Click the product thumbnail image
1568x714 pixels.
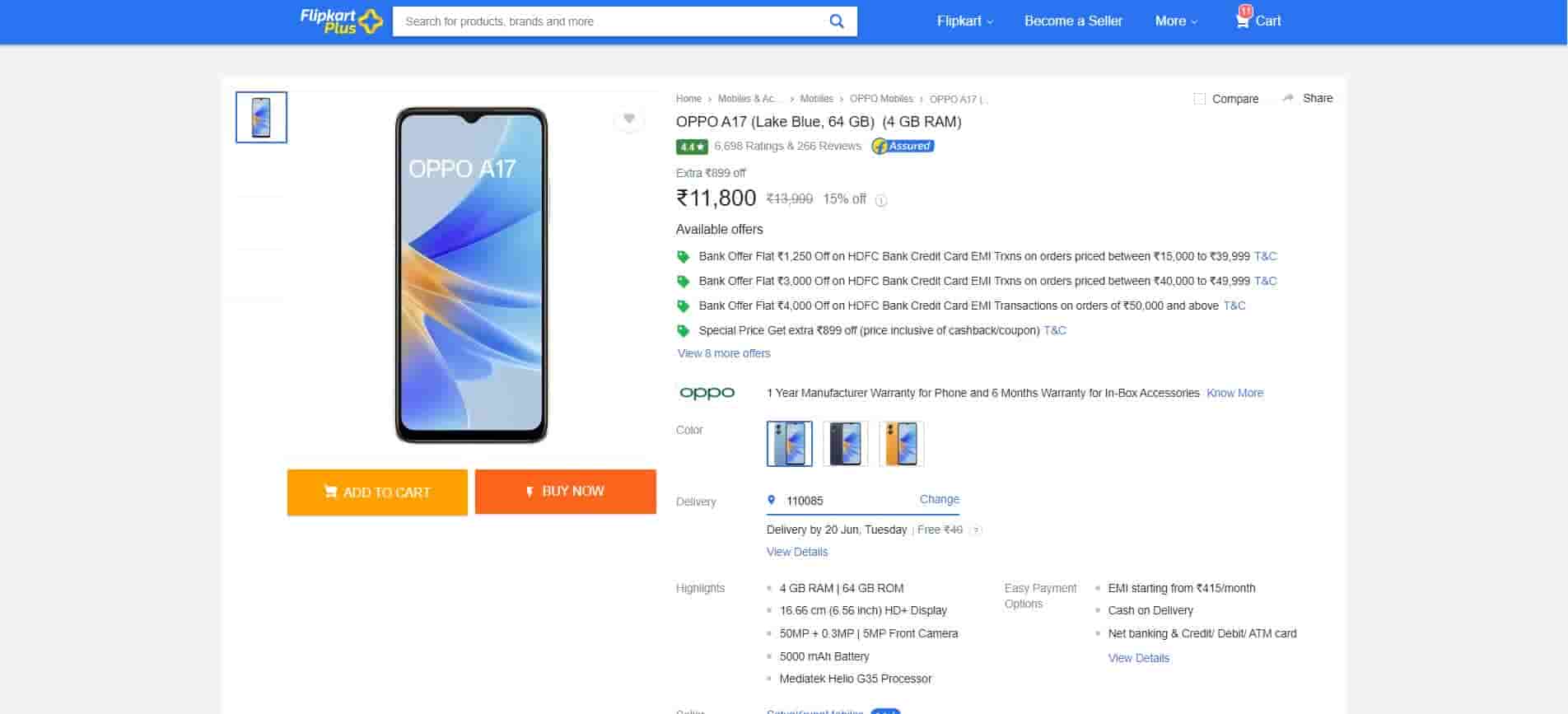point(261,117)
